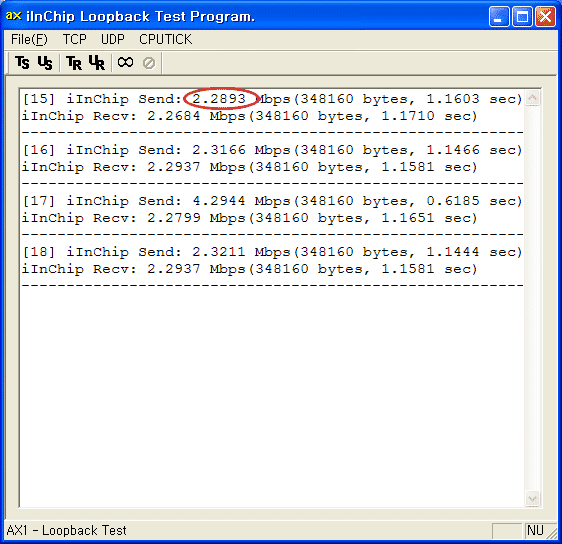The image size is (562, 544).
Task: Click the '[17] iInChip Send' index label
Action: (x=102, y=201)
